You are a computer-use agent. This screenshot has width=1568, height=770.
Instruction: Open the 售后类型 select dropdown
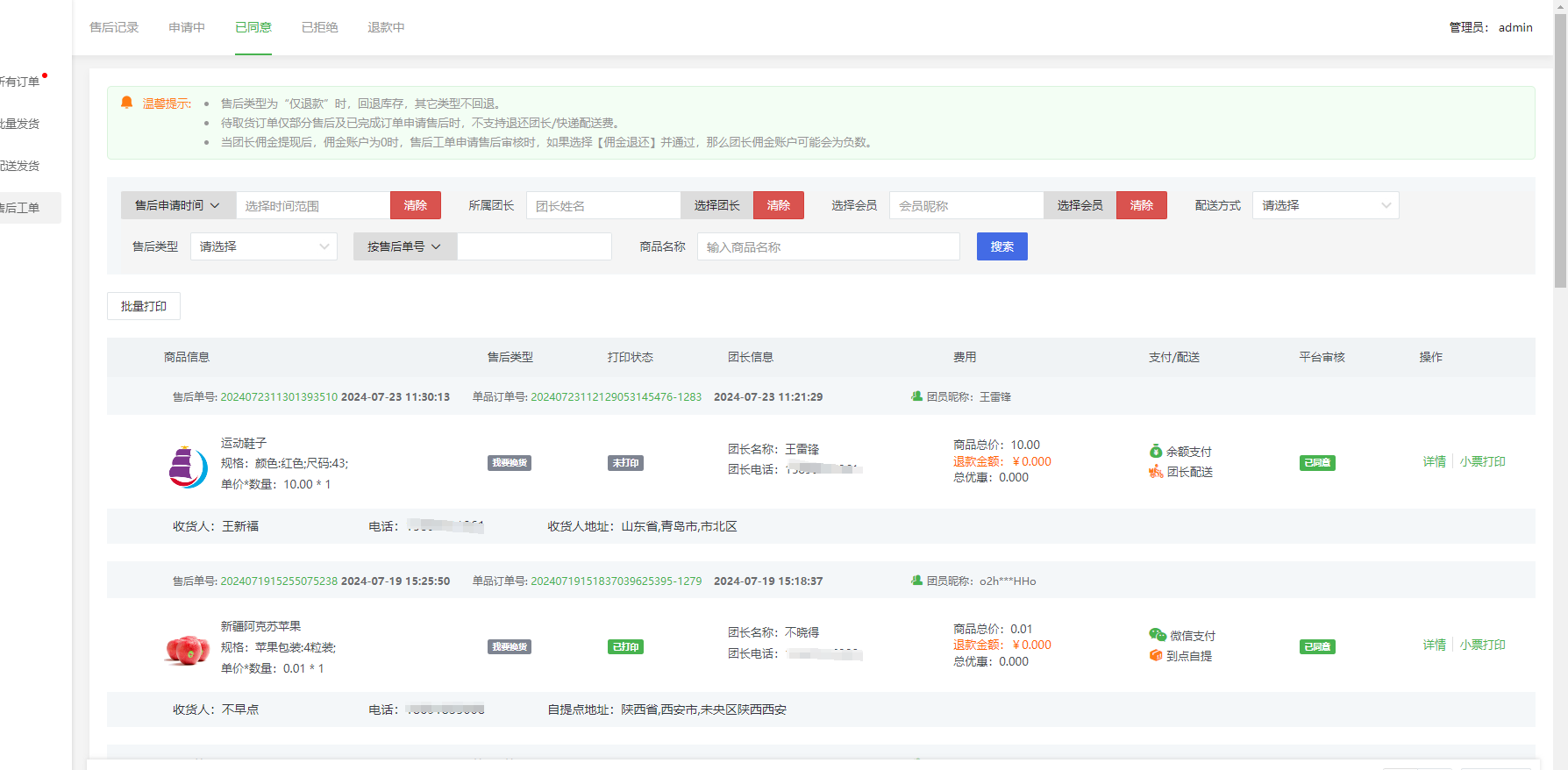263,246
